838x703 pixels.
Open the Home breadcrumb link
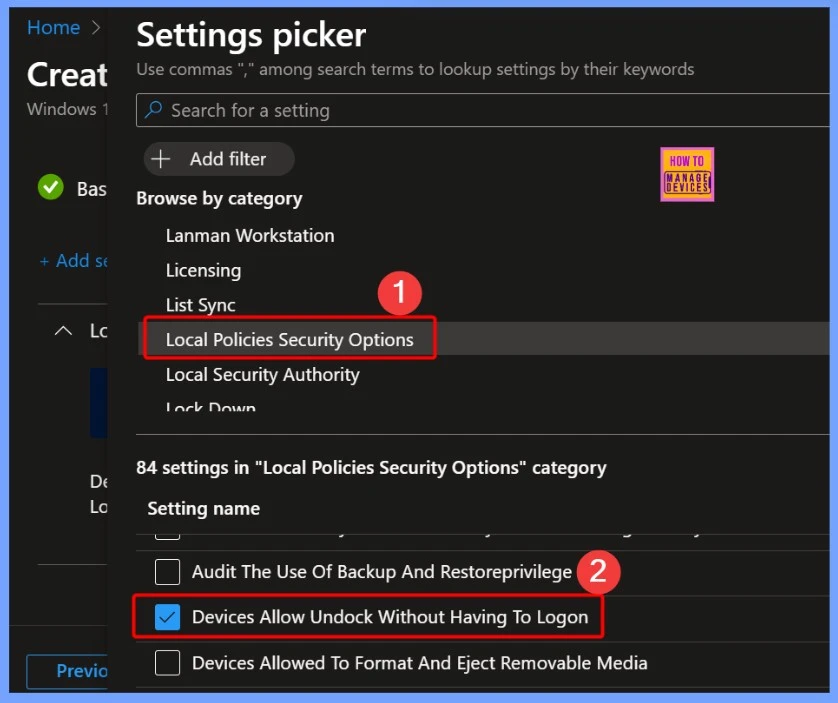[53, 28]
